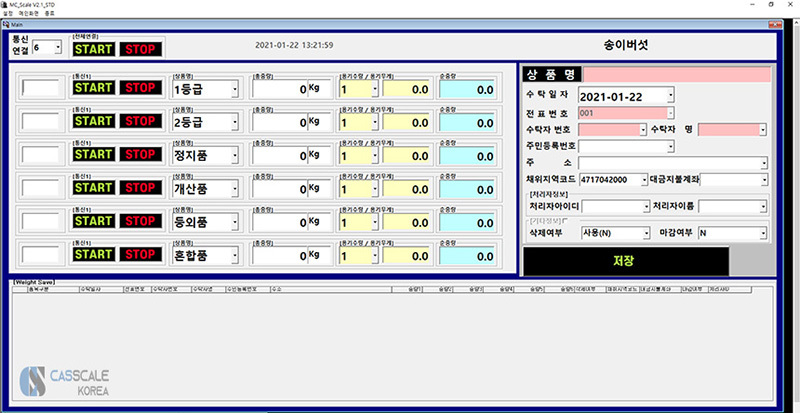Expand the 개산품 product name dropdown
Viewport: 800px width, 413px height.
pyautogui.click(x=235, y=187)
